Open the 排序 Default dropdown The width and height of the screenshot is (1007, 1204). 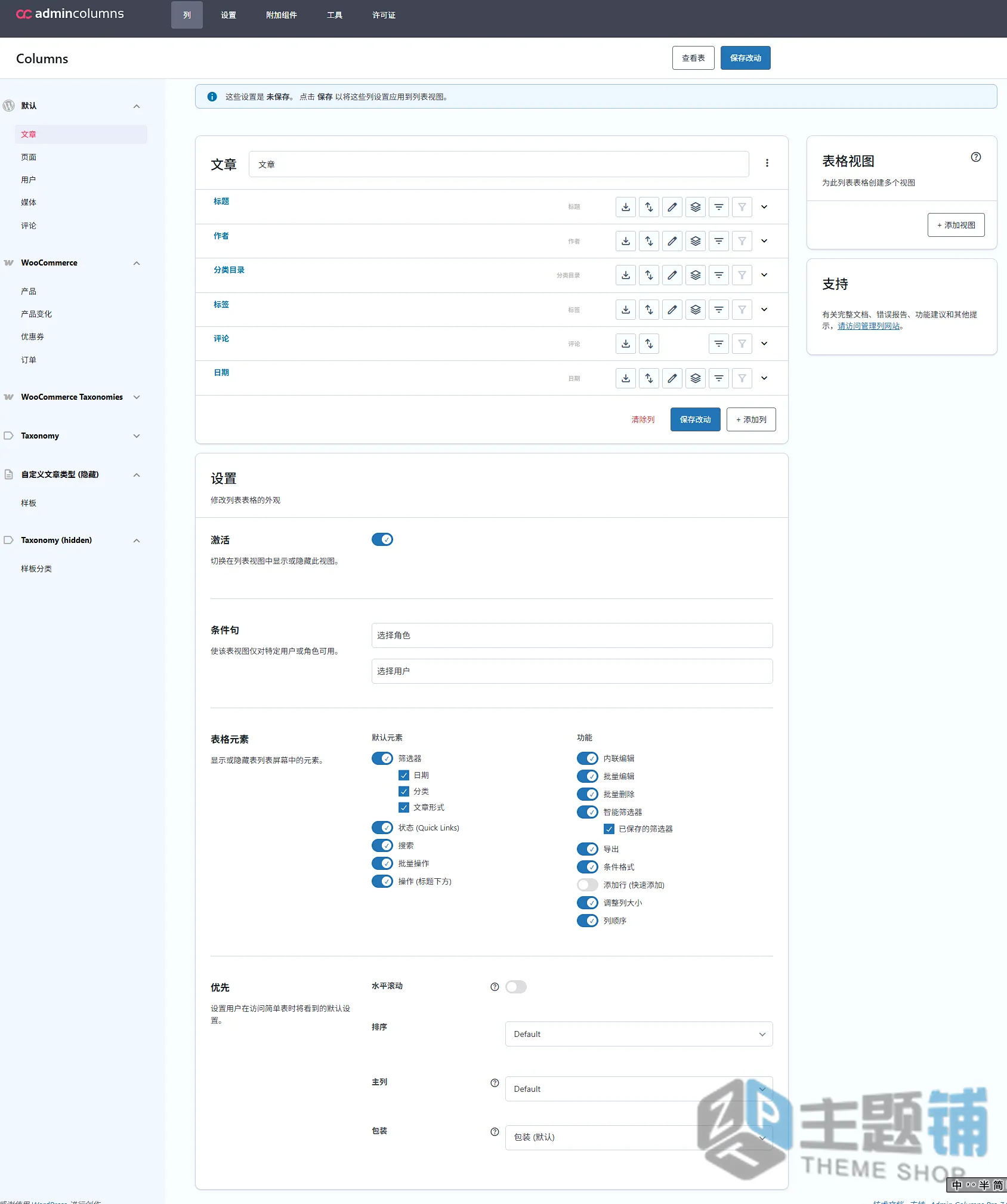pos(639,1034)
